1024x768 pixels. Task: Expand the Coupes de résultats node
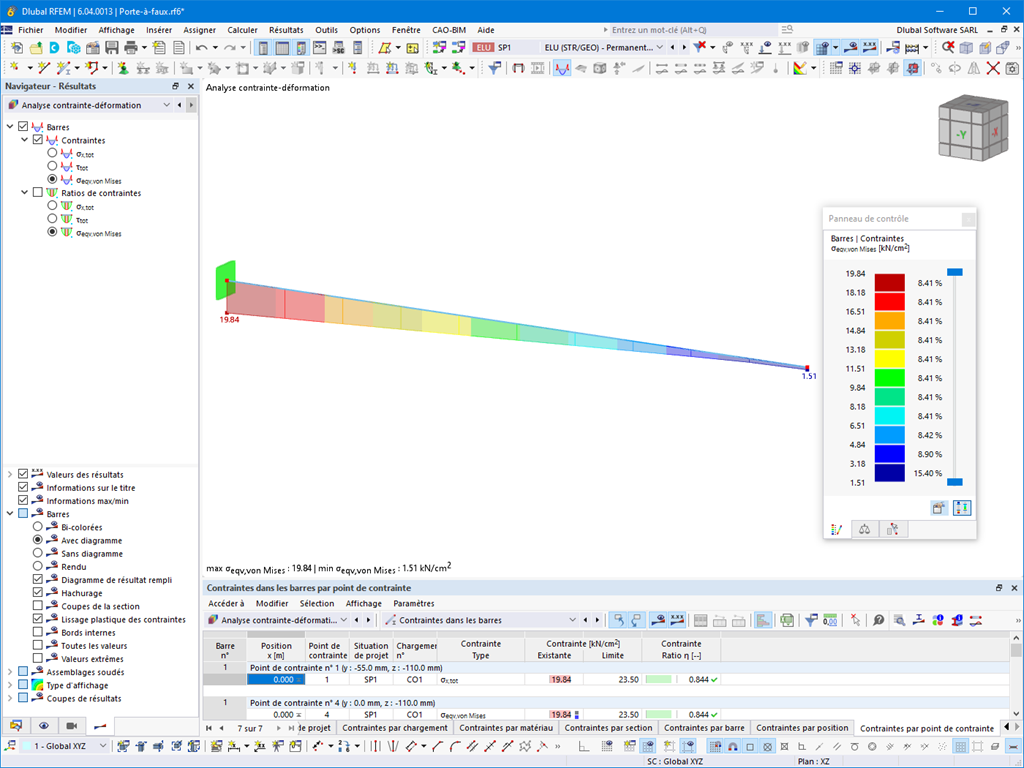click(10, 698)
